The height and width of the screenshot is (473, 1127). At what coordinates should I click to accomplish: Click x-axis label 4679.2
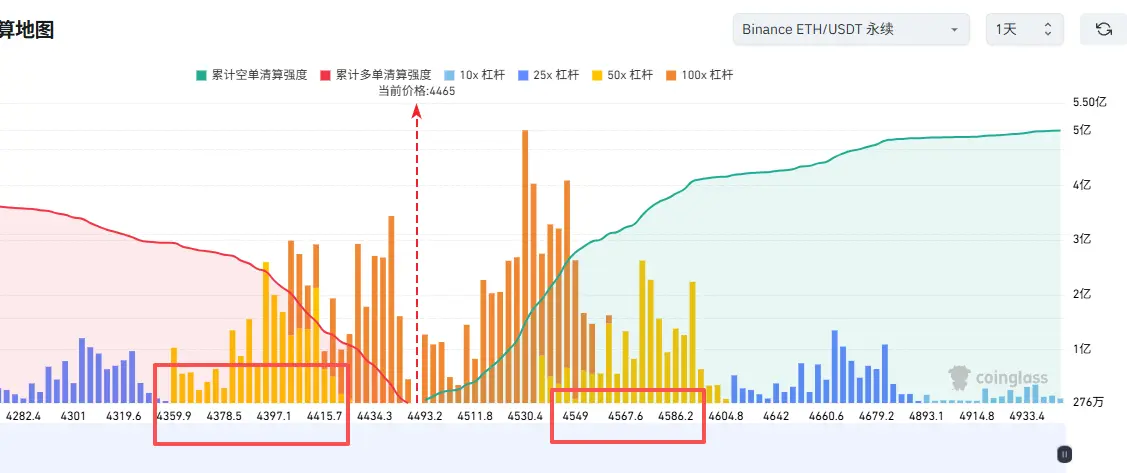point(876,416)
